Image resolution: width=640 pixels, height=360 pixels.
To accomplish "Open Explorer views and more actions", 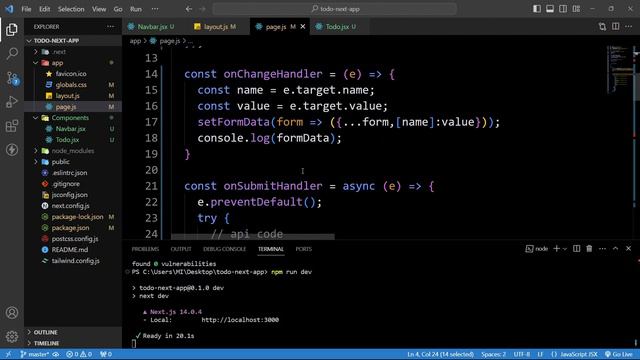I will click(x=111, y=27).
